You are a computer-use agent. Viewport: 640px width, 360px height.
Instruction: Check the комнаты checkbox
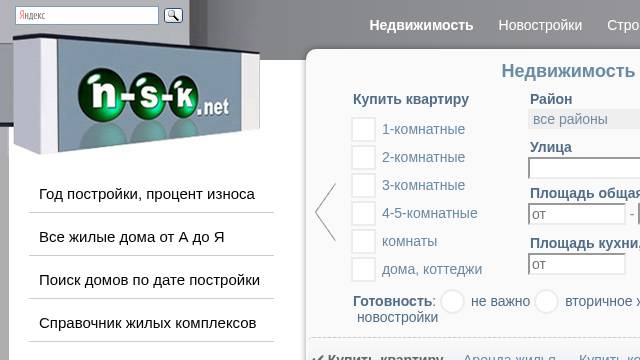(363, 241)
